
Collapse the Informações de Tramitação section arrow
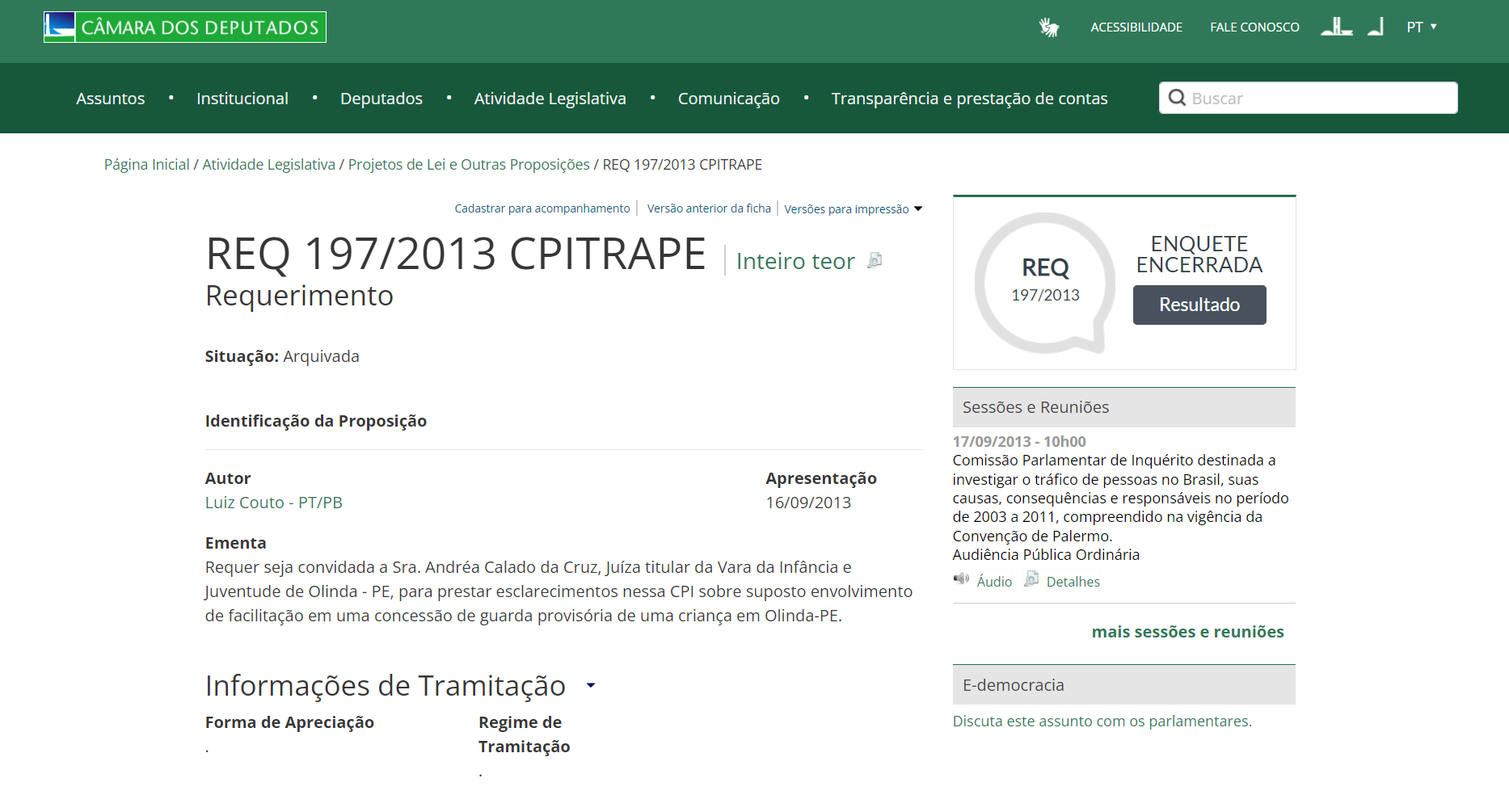tap(591, 685)
